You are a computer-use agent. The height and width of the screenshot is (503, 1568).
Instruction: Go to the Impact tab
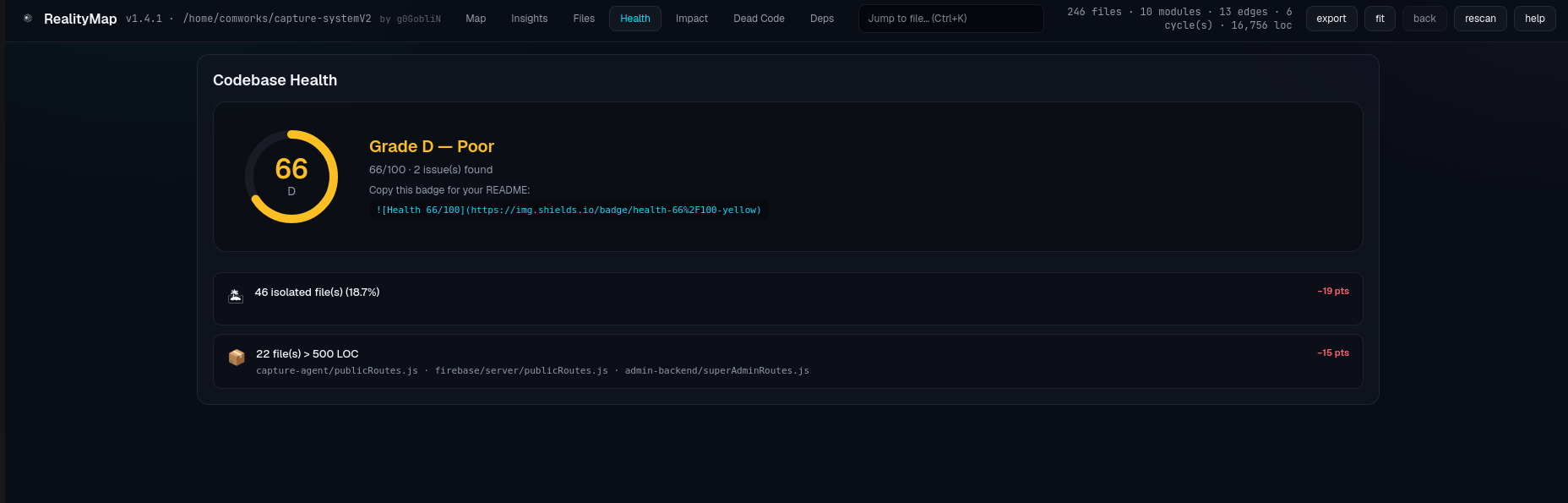[692, 19]
